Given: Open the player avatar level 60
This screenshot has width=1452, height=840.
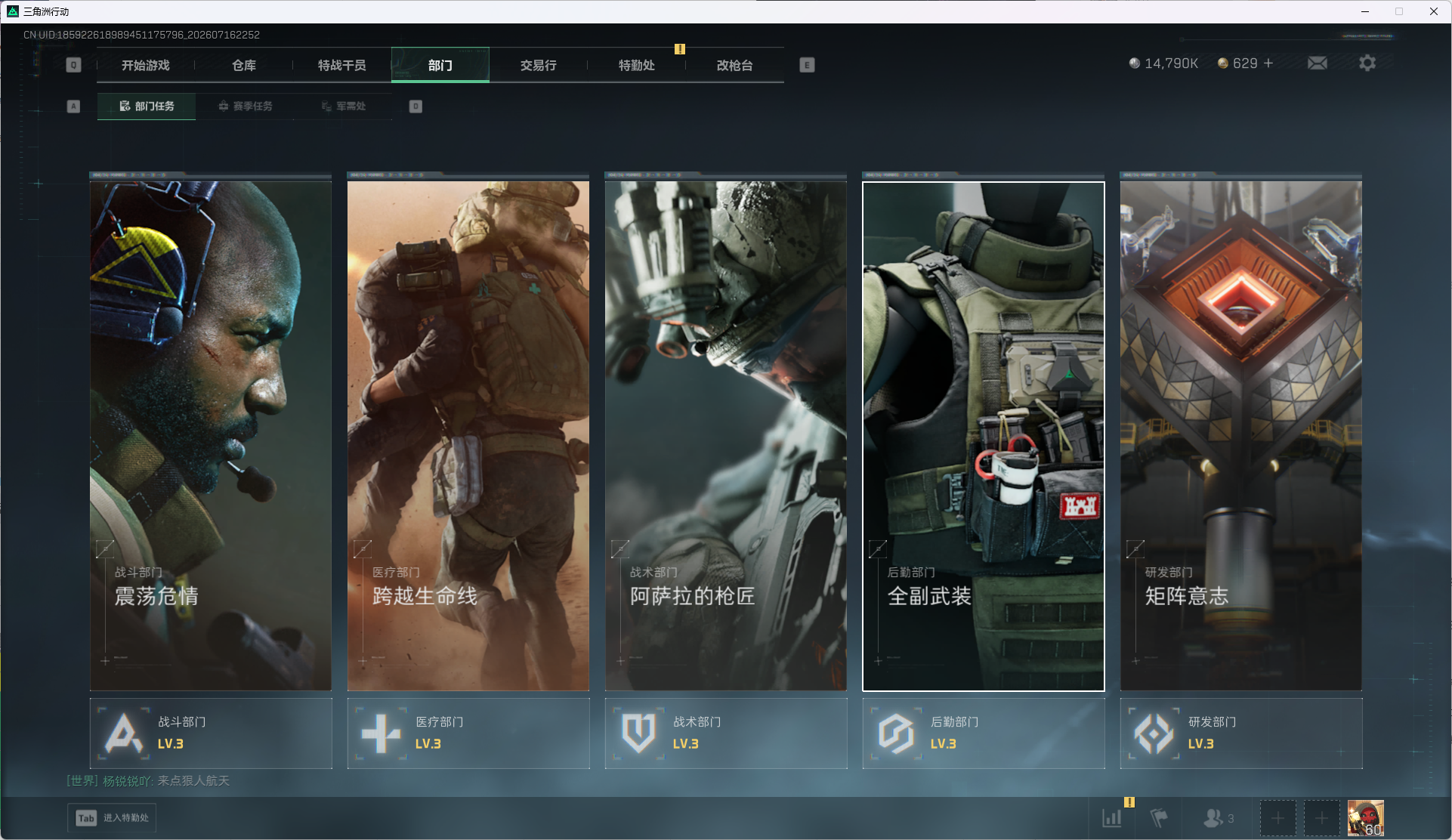Looking at the screenshot, I should (1366, 818).
